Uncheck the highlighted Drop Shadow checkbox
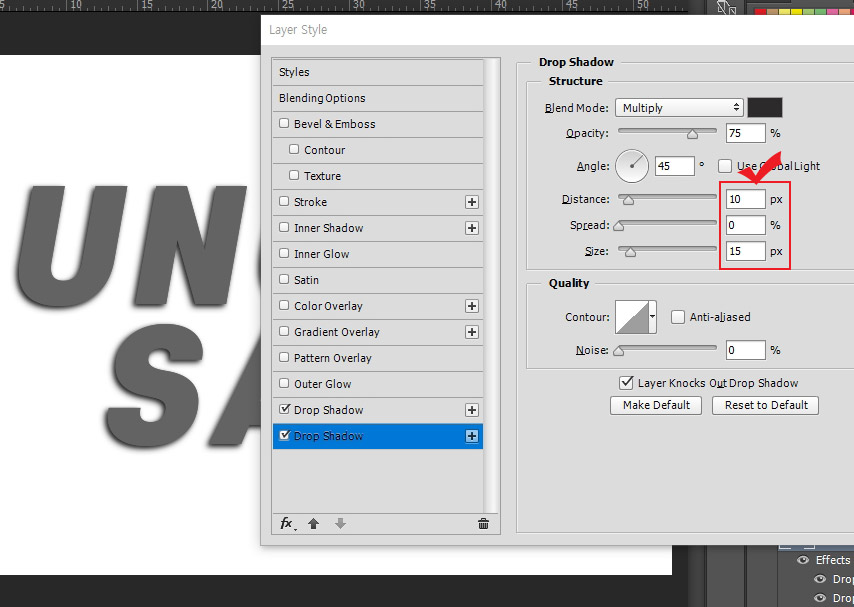Image resolution: width=854 pixels, height=607 pixels. pos(284,435)
